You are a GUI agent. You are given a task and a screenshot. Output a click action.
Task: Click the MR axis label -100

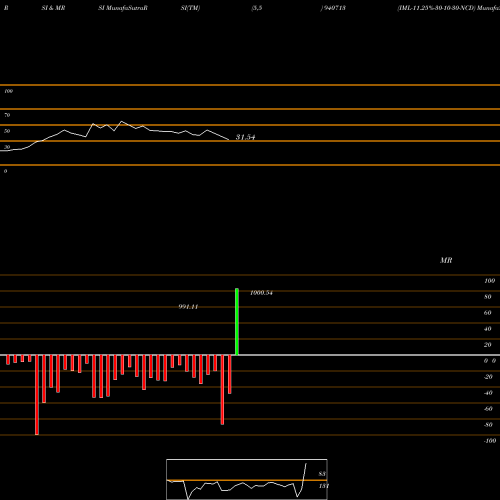click(490, 441)
